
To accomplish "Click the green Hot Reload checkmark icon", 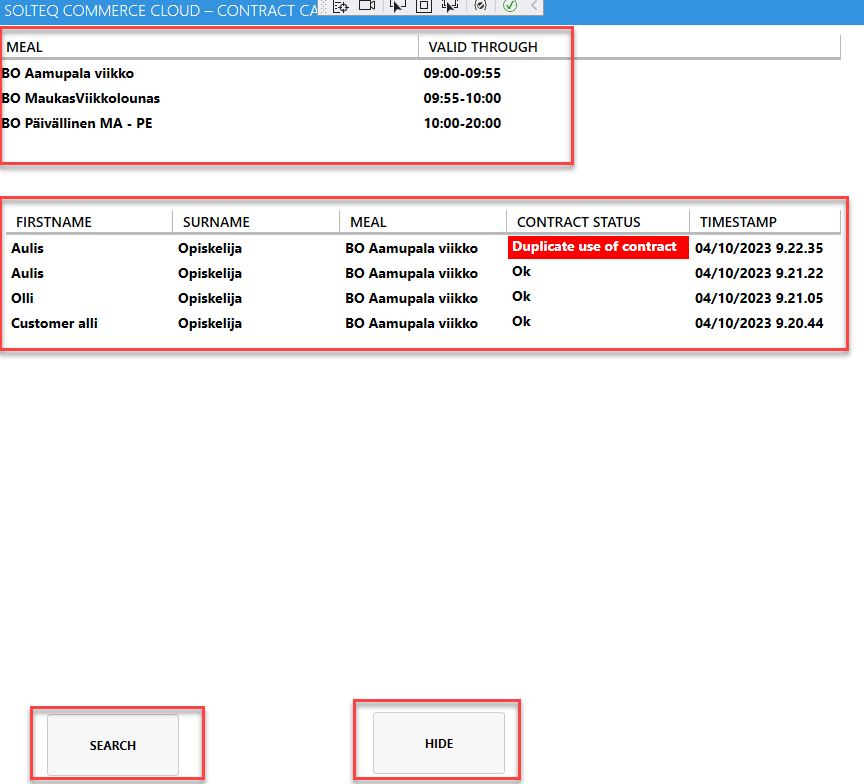I will 510,6.
